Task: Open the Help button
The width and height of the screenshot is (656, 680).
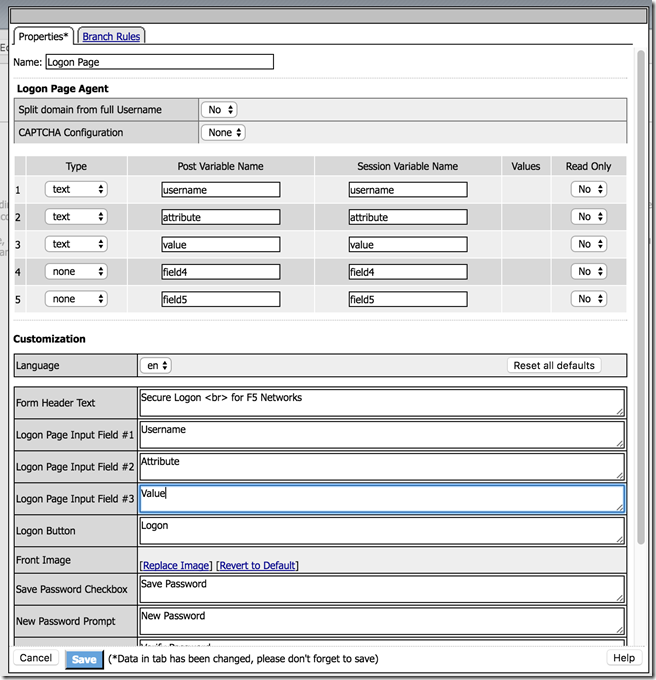Action: coord(623,658)
